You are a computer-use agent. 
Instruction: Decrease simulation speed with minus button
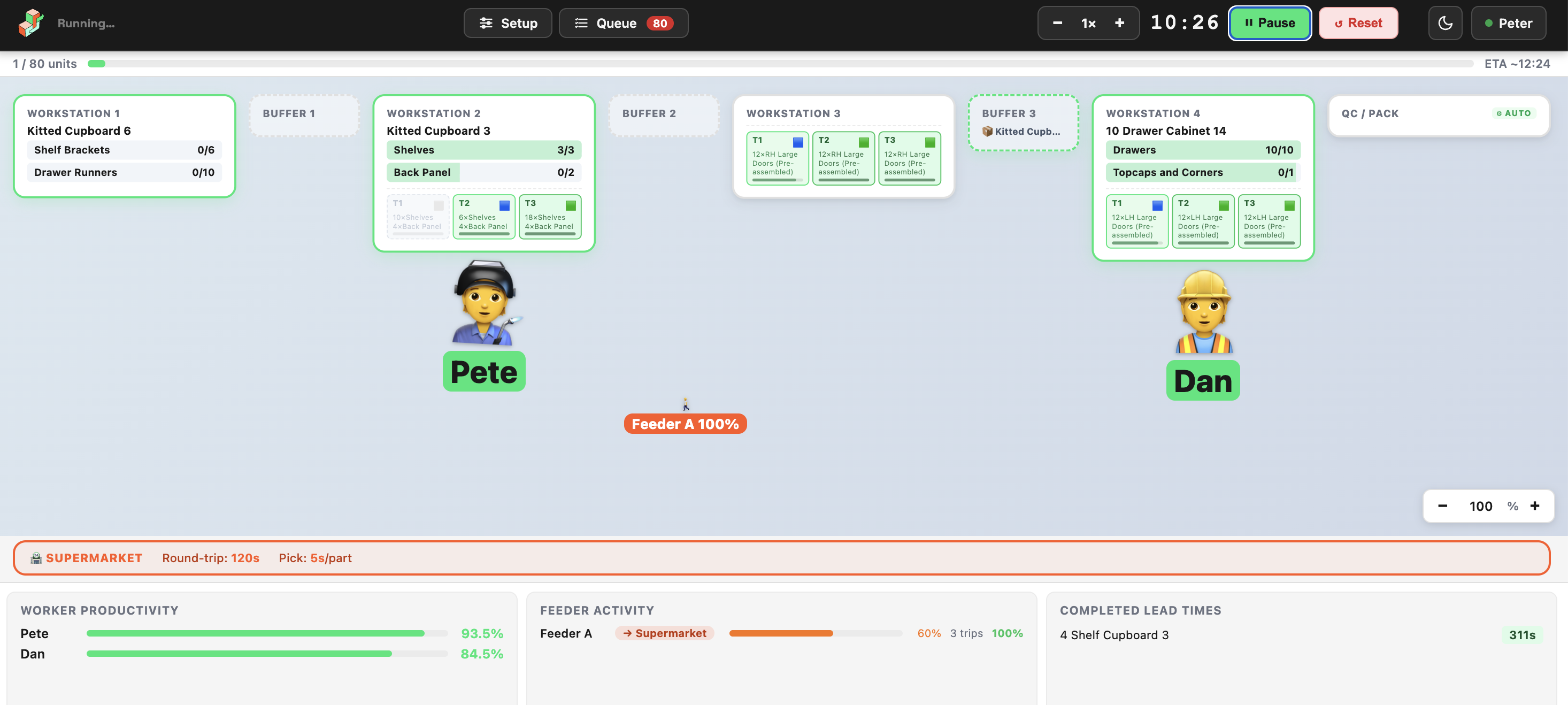[1057, 23]
